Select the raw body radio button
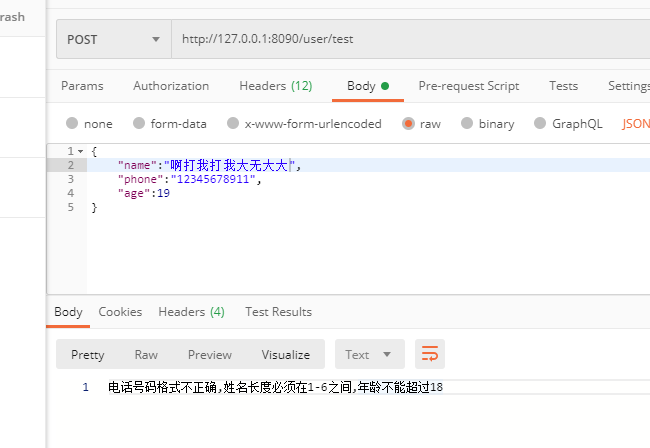The width and height of the screenshot is (650, 448). tap(408, 124)
